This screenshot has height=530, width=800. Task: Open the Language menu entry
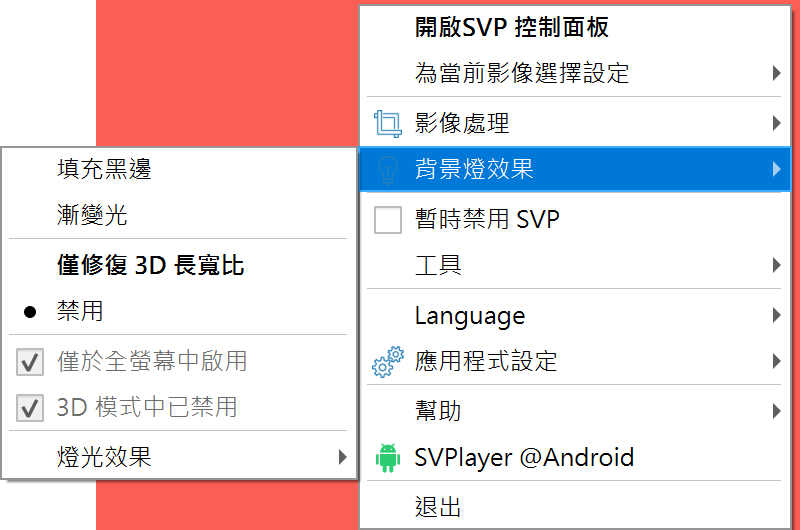[575, 315]
